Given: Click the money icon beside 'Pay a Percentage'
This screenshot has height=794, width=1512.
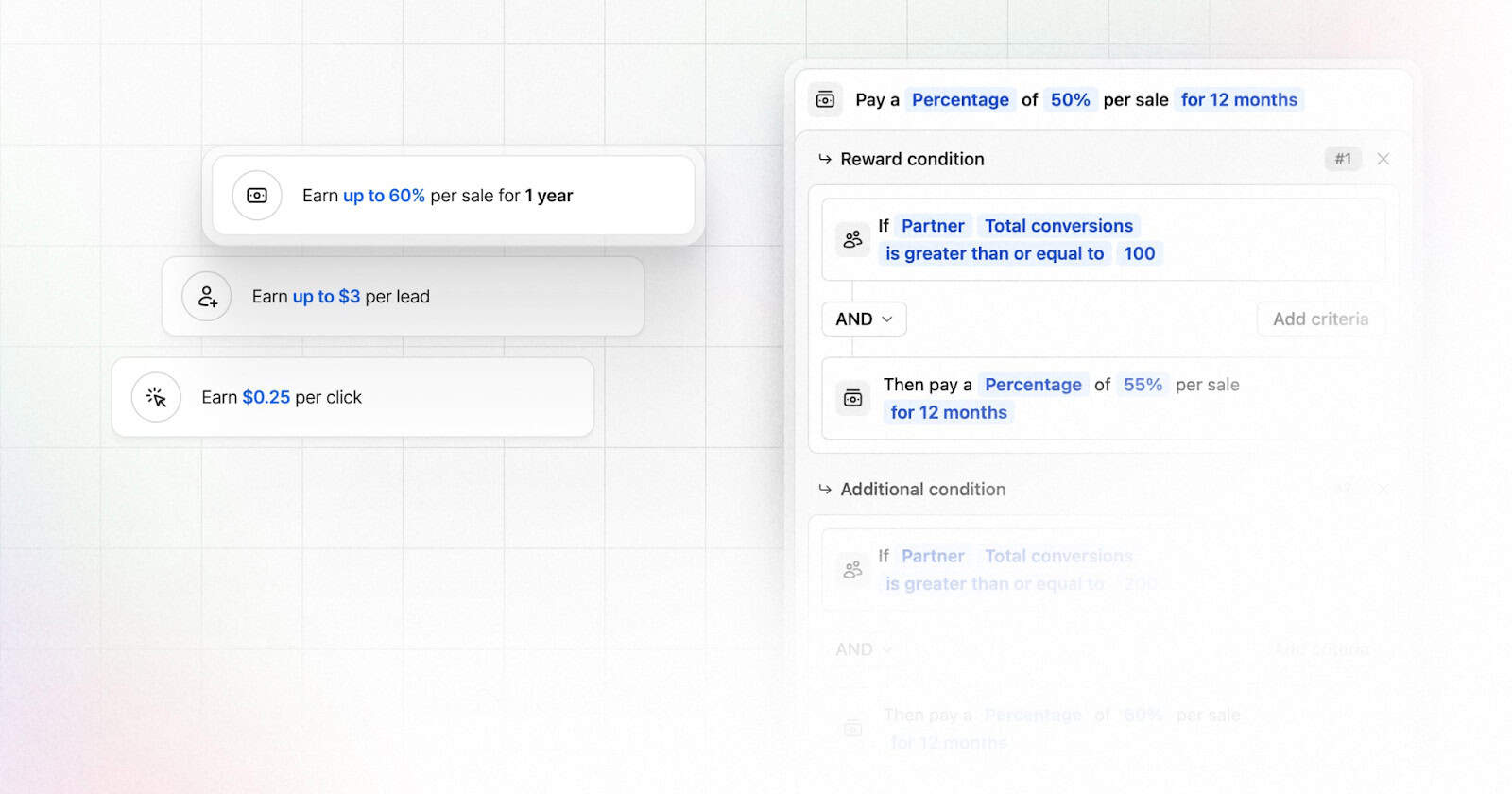Looking at the screenshot, I should click(825, 100).
